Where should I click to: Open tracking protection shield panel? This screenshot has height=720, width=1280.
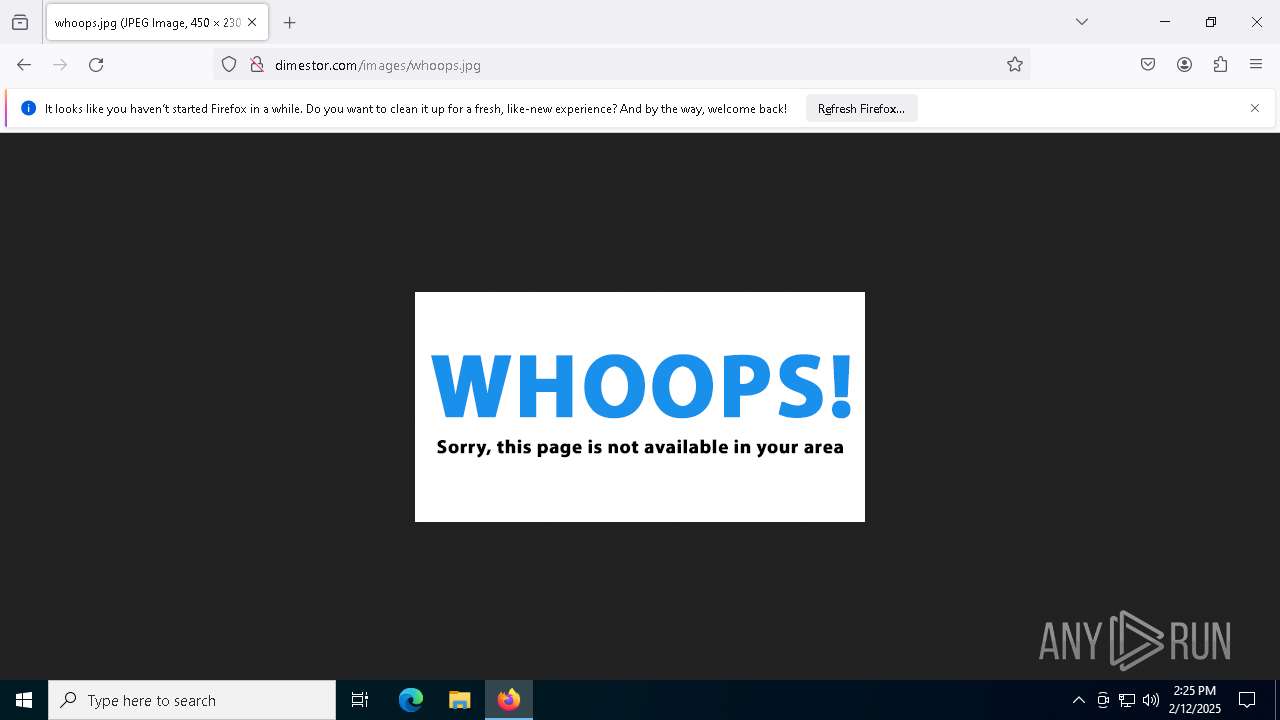tap(229, 65)
